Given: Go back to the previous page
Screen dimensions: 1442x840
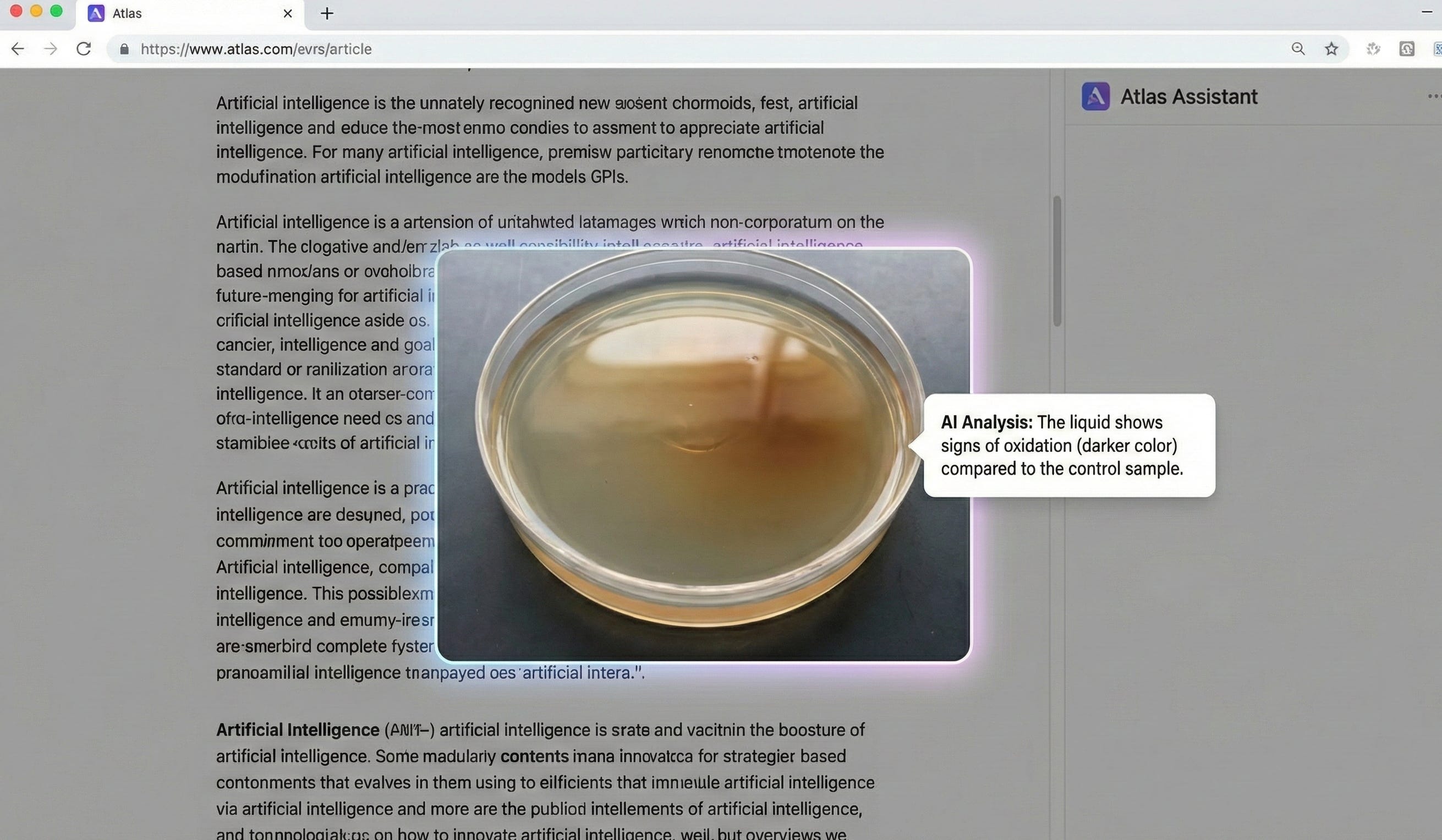Looking at the screenshot, I should [18, 49].
